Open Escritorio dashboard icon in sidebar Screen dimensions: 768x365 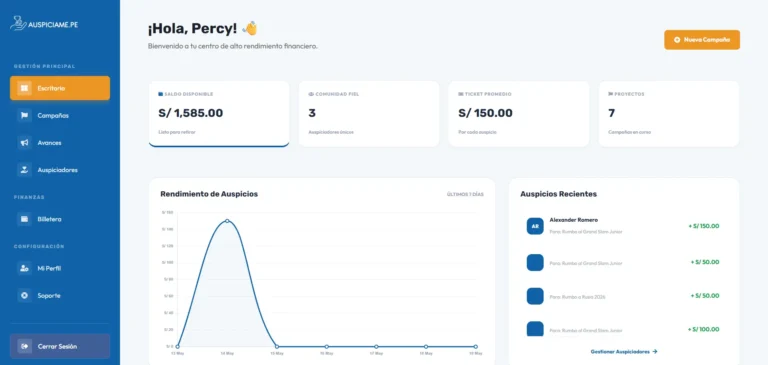click(x=24, y=88)
